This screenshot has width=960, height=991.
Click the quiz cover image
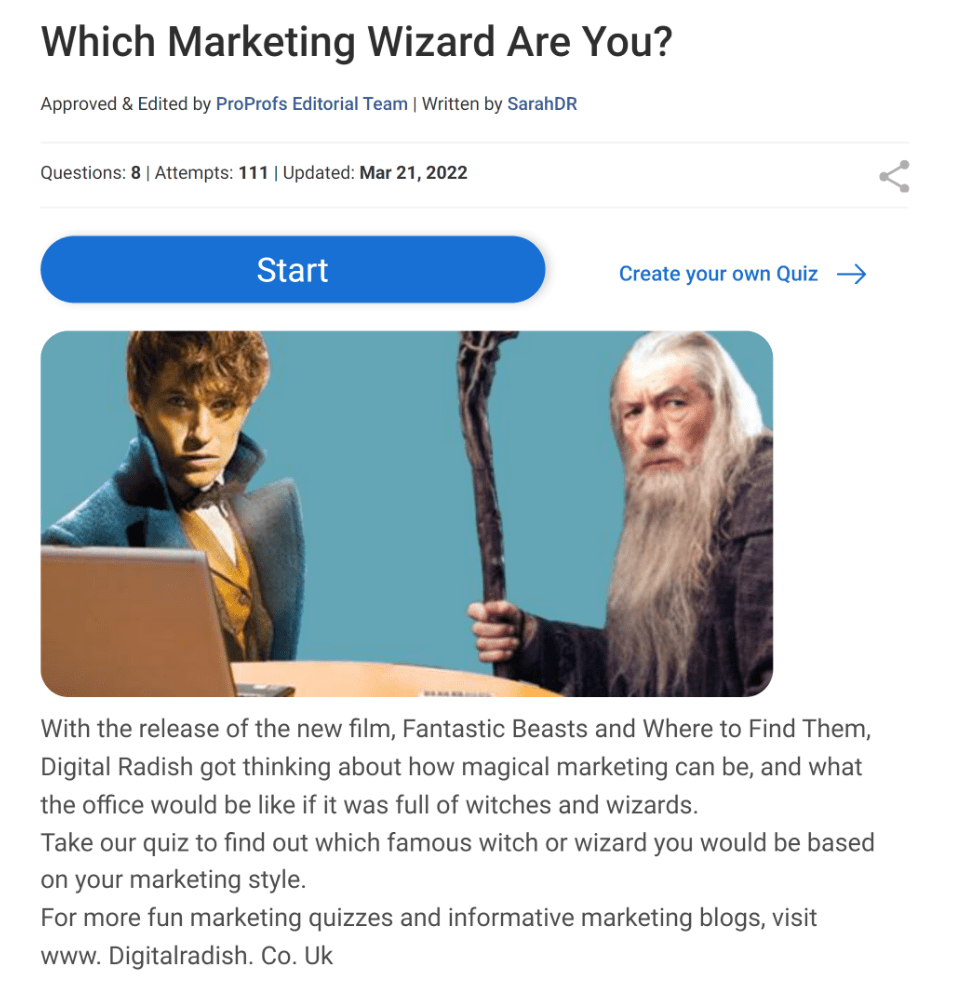coord(406,514)
